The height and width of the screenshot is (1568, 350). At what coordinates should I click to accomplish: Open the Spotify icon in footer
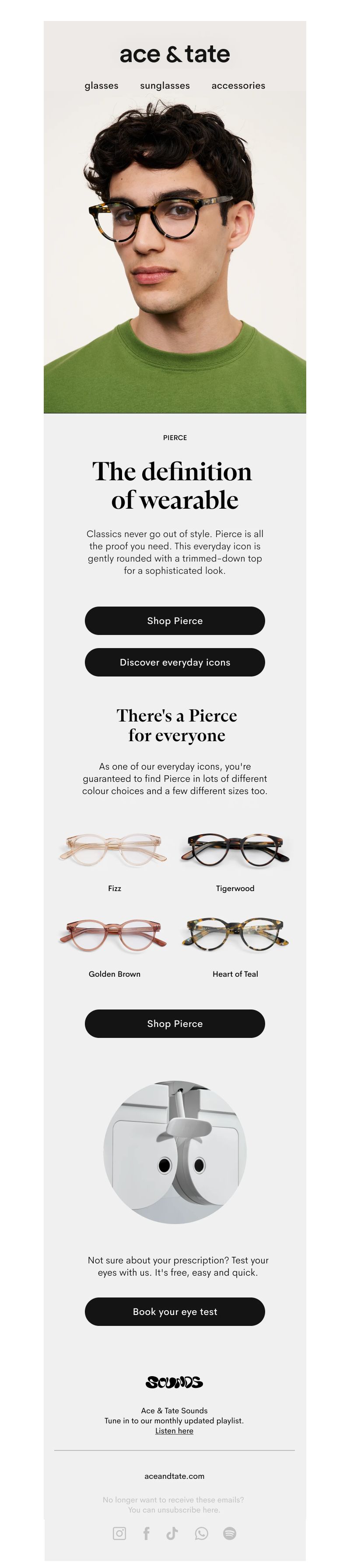tap(229, 1533)
